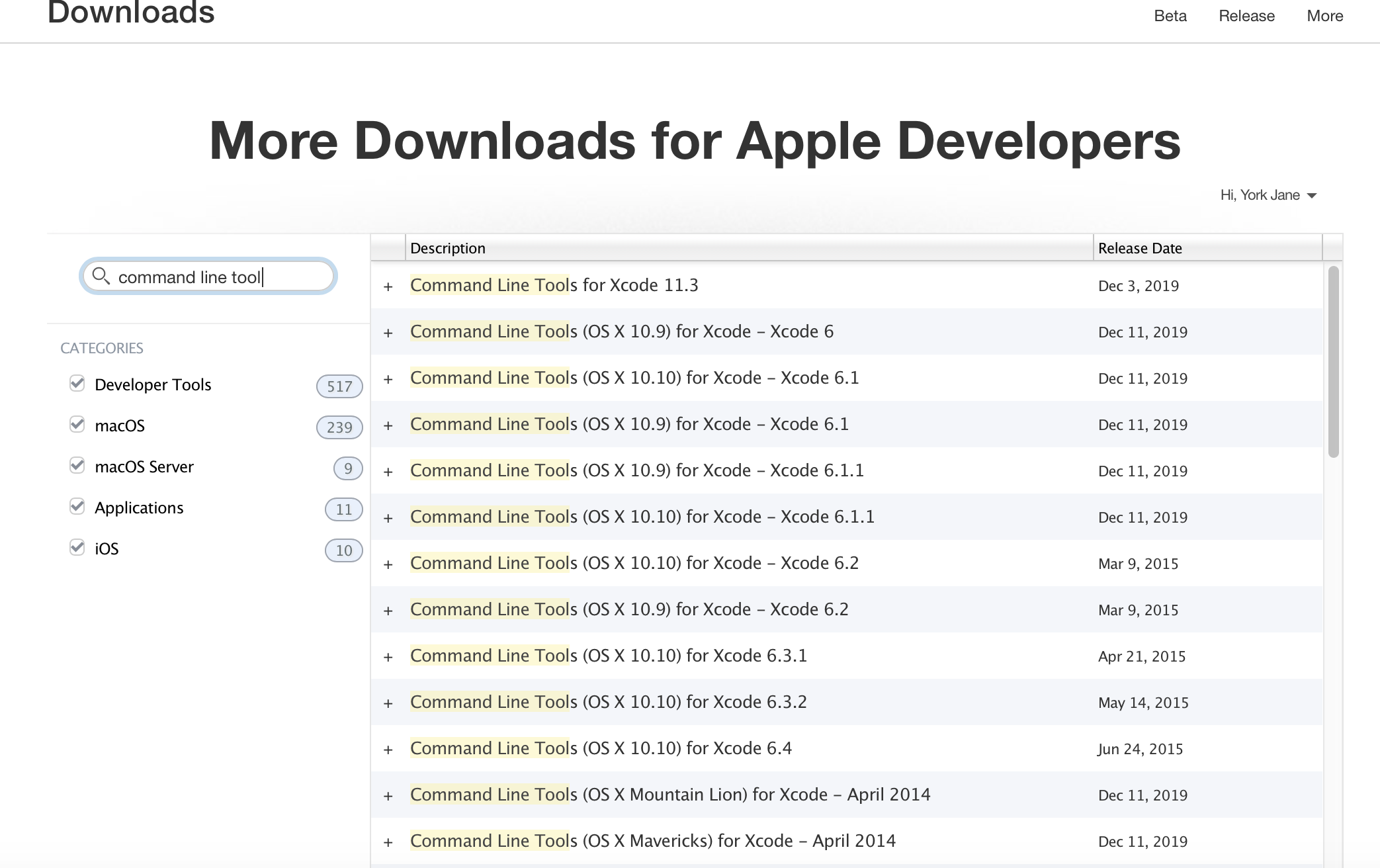This screenshot has height=868, width=1380.
Task: Expand the Command Line Tools (OS X Mavericks) April 2014 row
Action: [x=388, y=841]
